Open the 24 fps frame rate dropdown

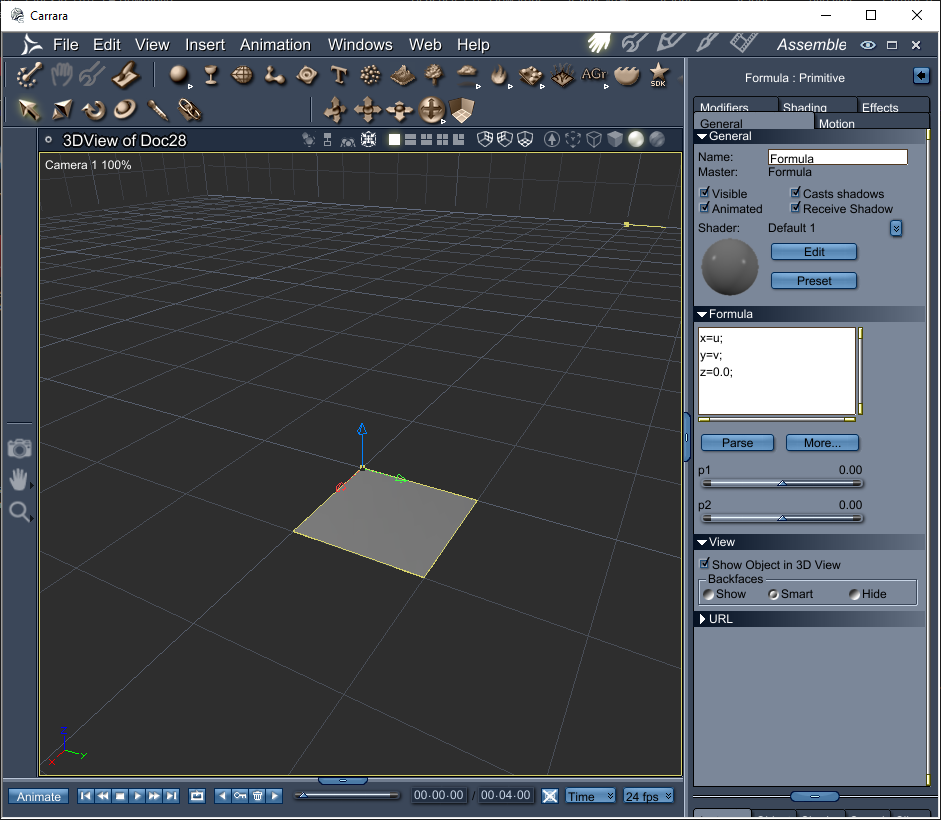648,796
